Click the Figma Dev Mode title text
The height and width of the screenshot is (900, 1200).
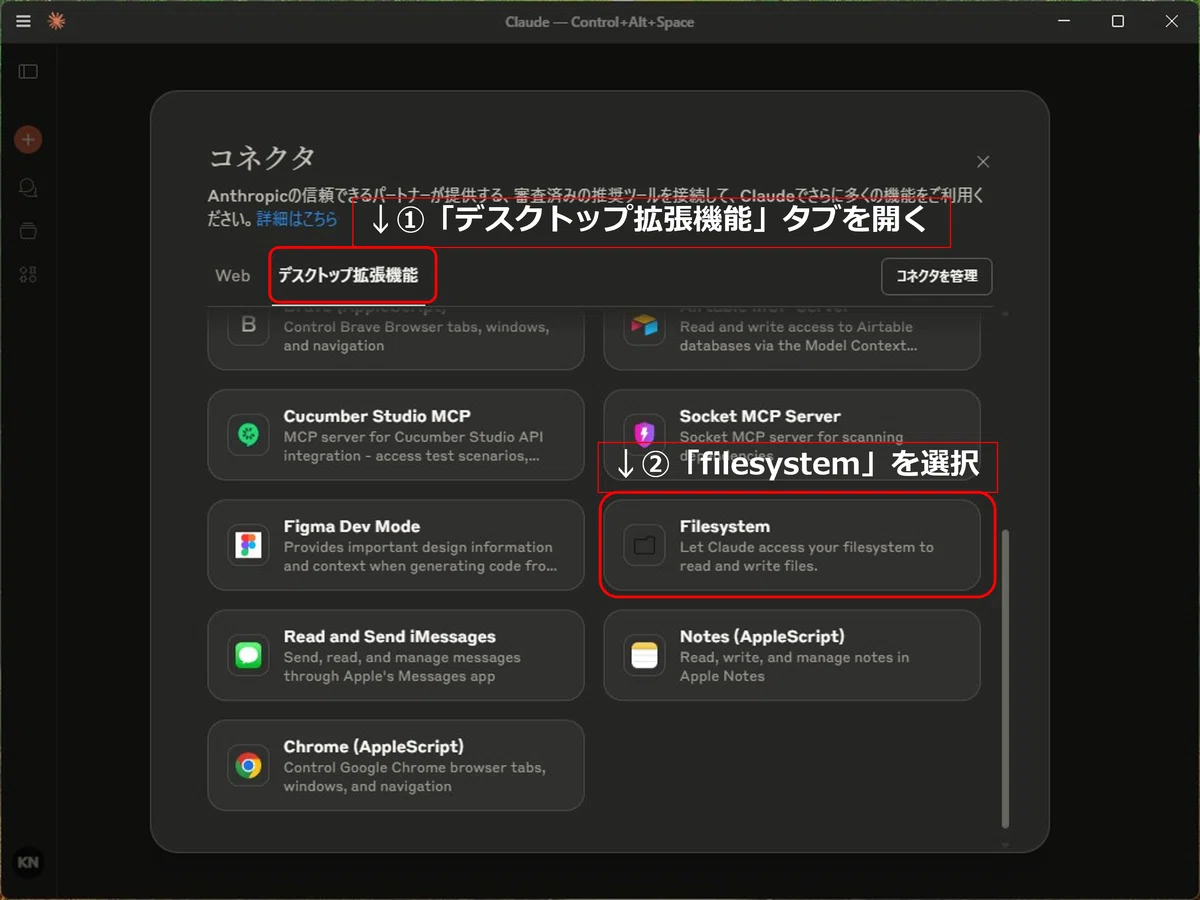click(x=352, y=526)
